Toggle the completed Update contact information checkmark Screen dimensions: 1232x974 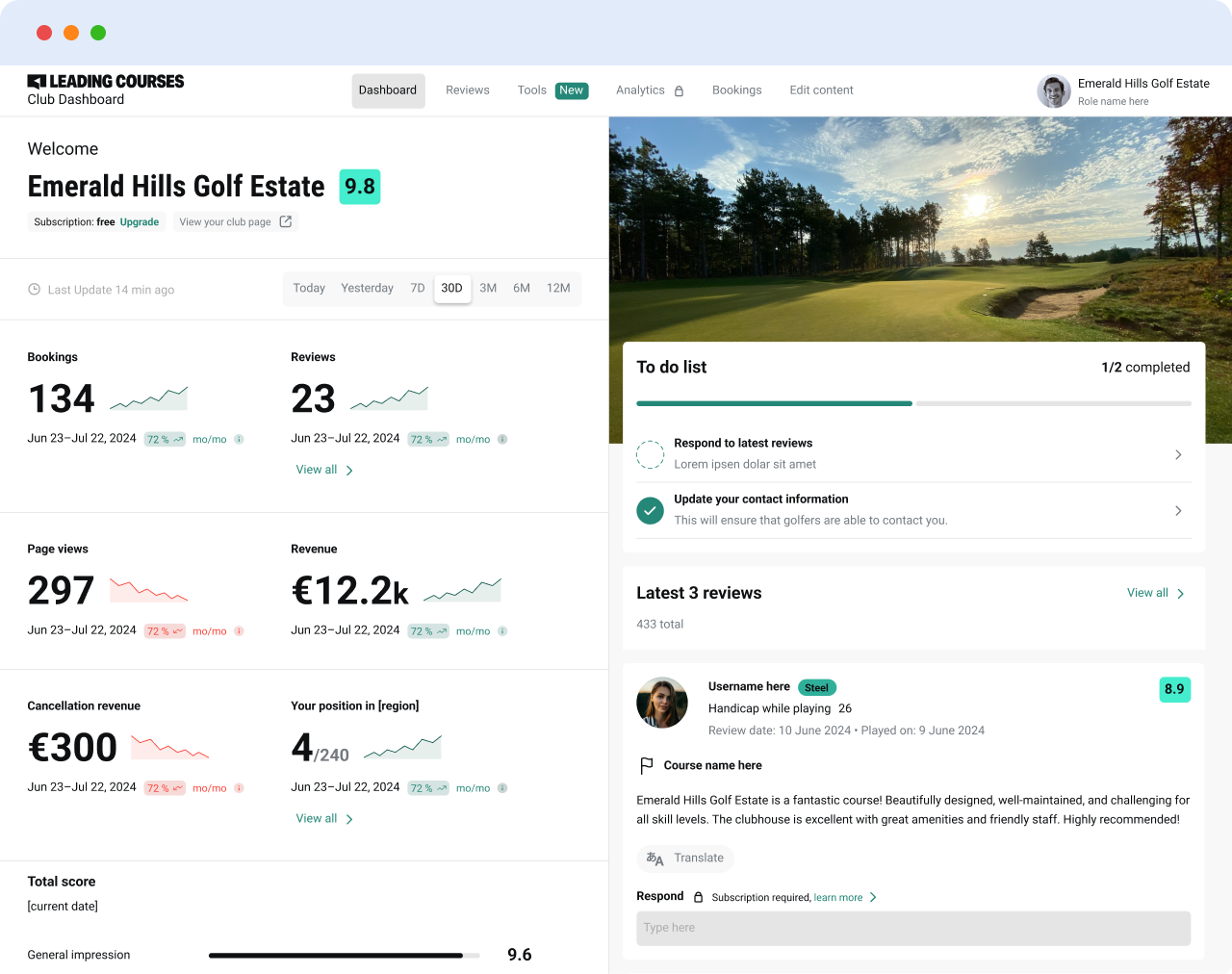650,510
